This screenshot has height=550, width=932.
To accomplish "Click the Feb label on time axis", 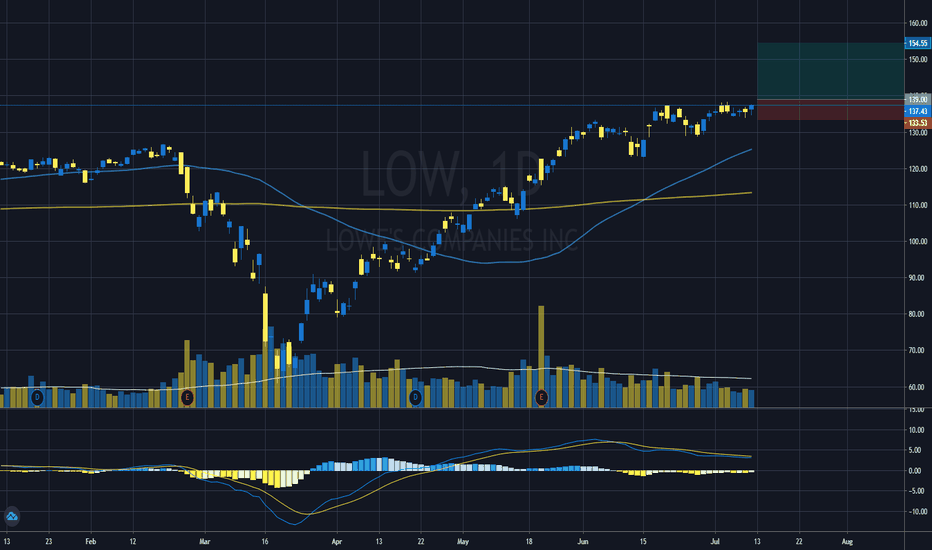I will coord(90,542).
